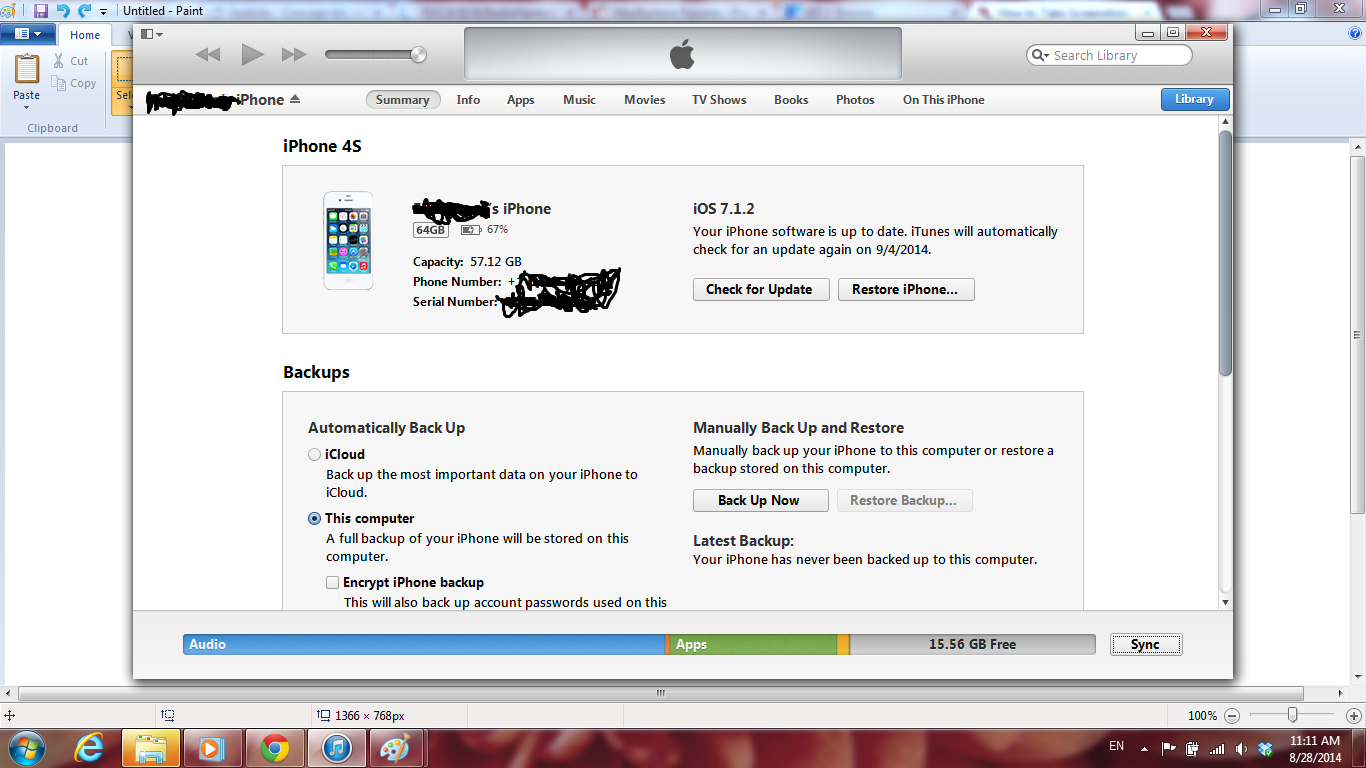Click the Fast Forward button in iTunes

(x=294, y=55)
